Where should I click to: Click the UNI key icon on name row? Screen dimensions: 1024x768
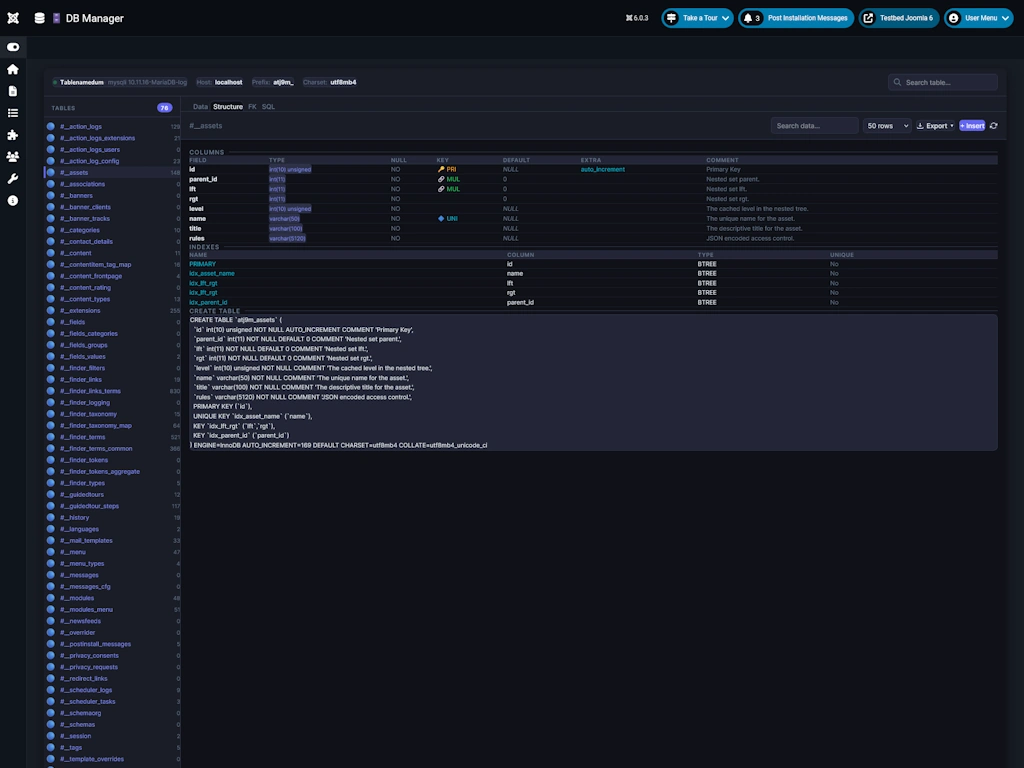point(441,219)
